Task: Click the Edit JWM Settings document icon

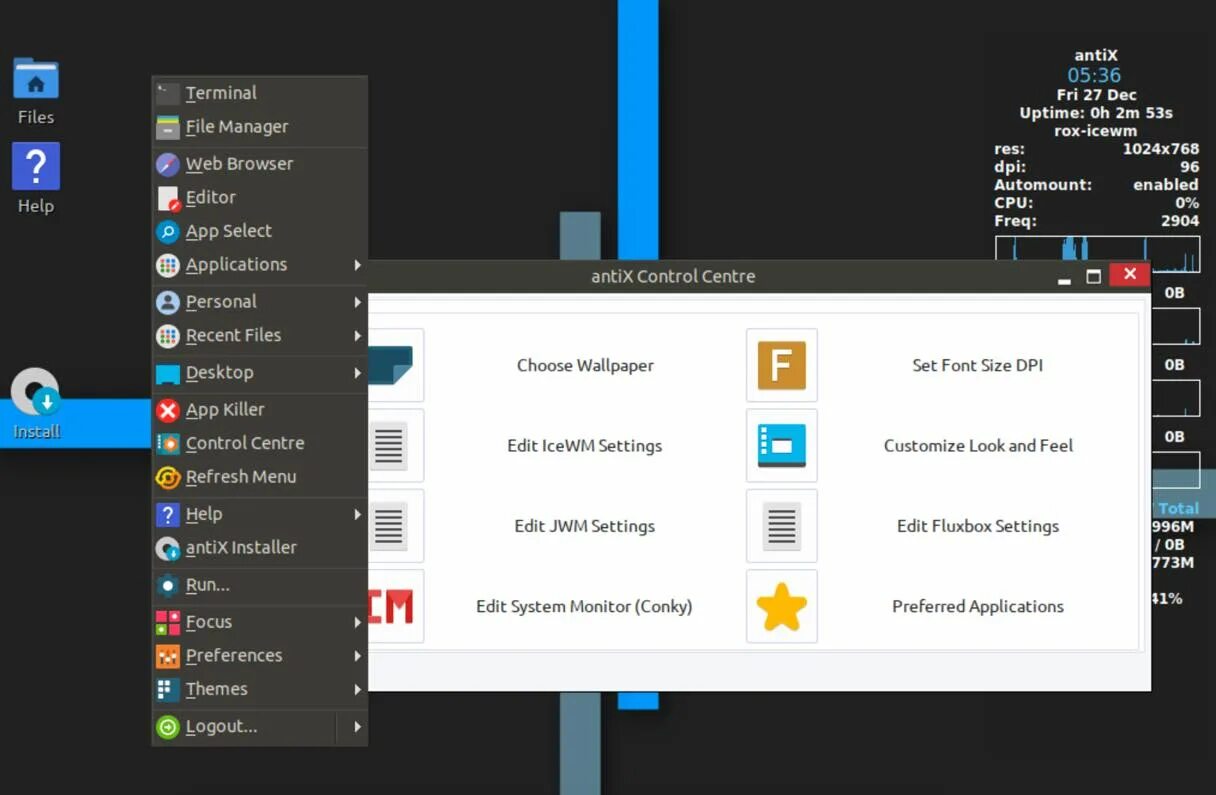Action: (x=389, y=526)
